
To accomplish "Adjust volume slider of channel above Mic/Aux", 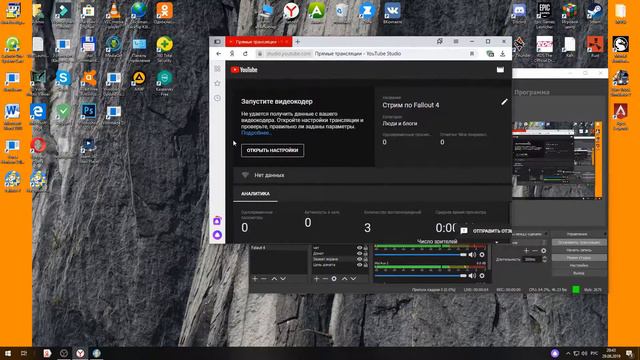I will click(420, 255).
